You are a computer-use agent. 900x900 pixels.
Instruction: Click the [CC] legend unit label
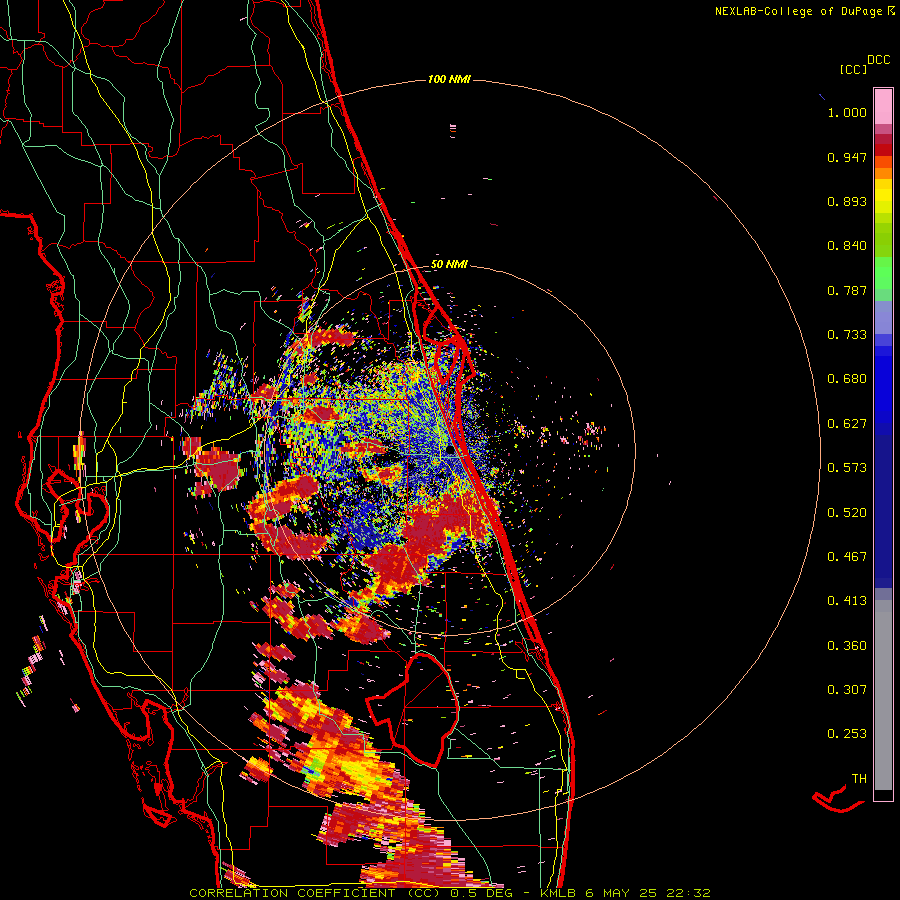(x=854, y=69)
